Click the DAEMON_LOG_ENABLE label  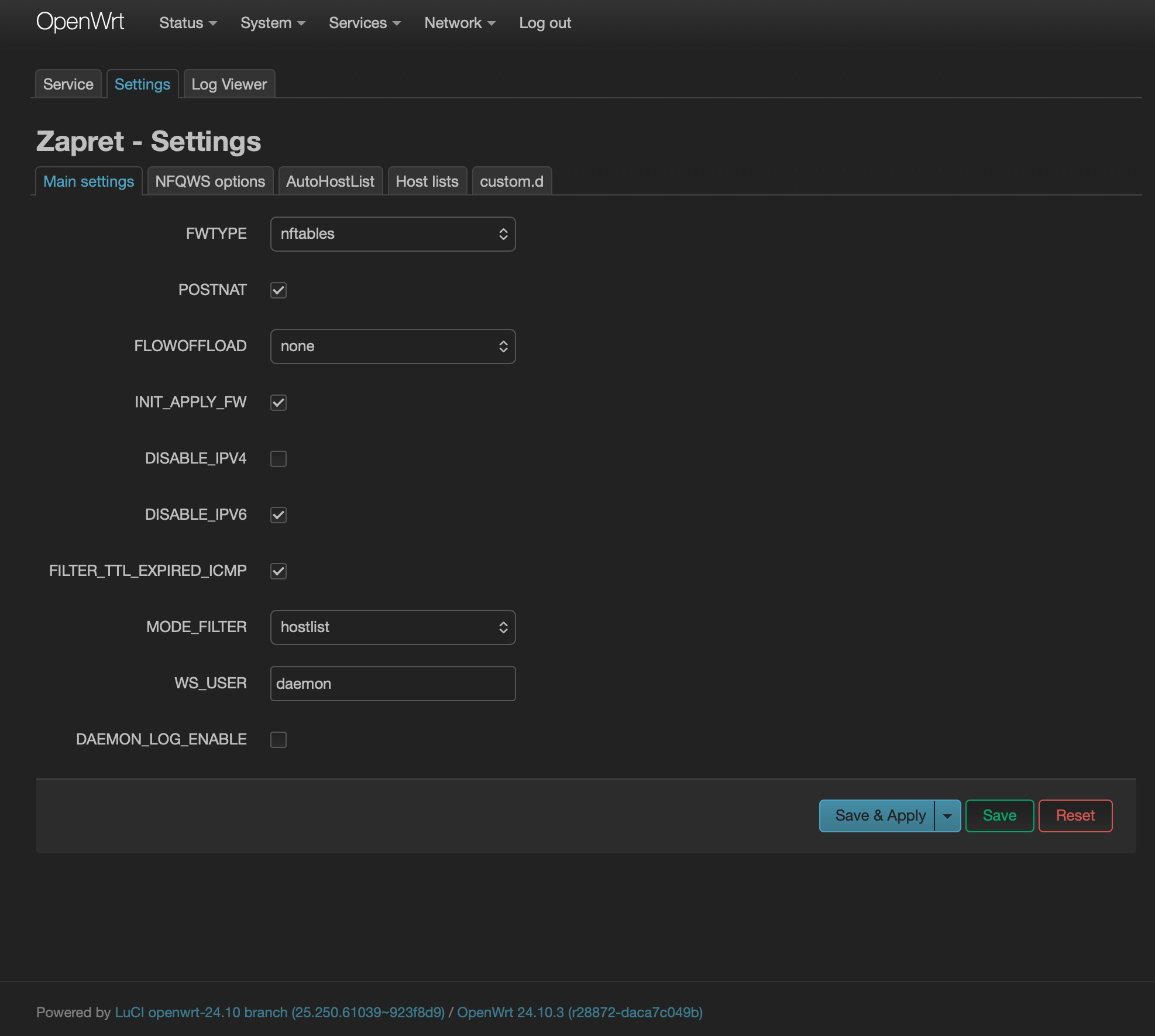click(x=161, y=739)
